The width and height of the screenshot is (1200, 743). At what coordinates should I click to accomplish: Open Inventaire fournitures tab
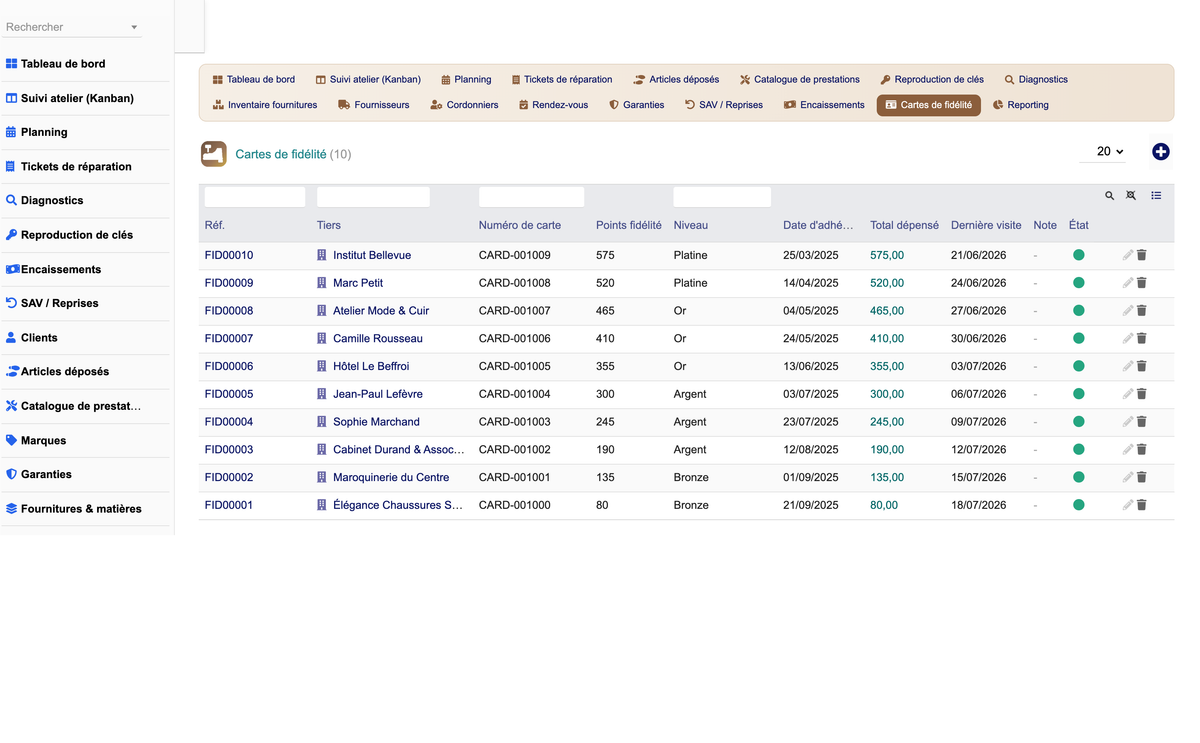265,105
